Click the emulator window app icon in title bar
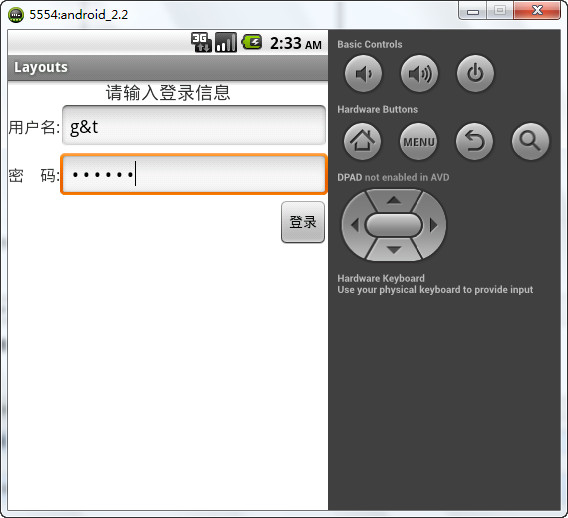The height and width of the screenshot is (518, 568). [16, 15]
